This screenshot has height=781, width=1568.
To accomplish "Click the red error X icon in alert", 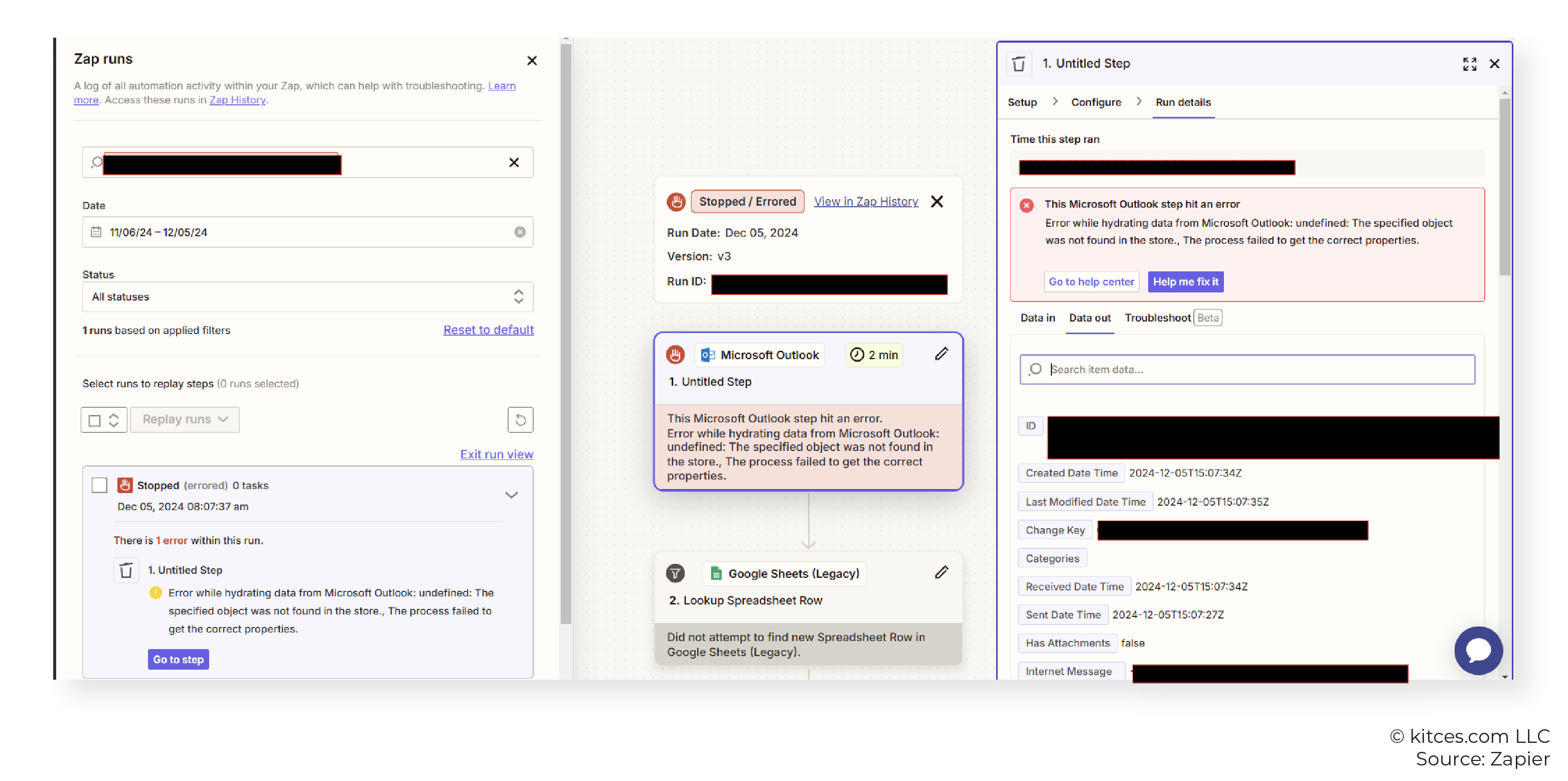I will click(x=1027, y=206).
